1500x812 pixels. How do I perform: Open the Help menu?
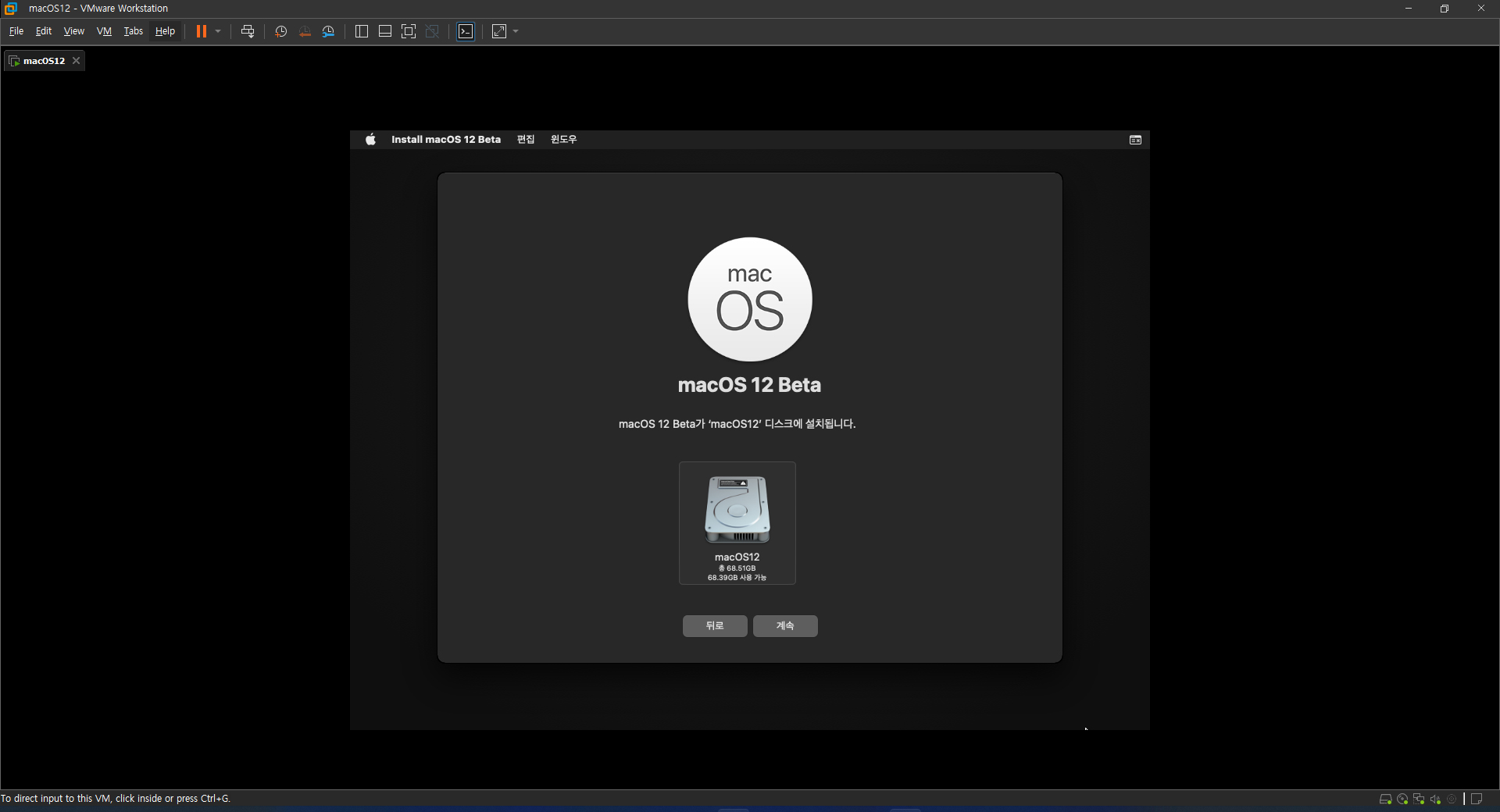(x=165, y=31)
